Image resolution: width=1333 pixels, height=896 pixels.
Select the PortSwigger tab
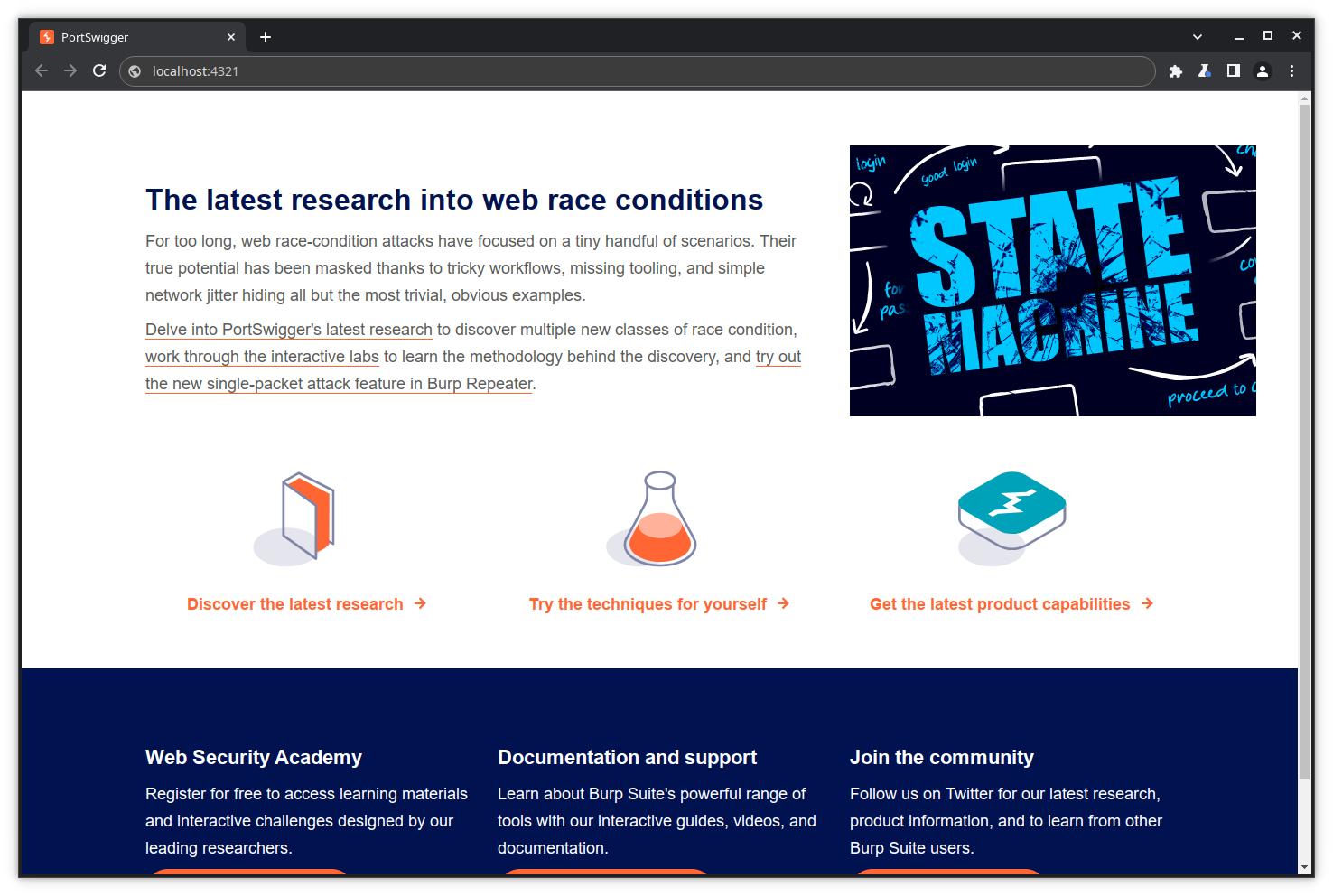pos(126,37)
